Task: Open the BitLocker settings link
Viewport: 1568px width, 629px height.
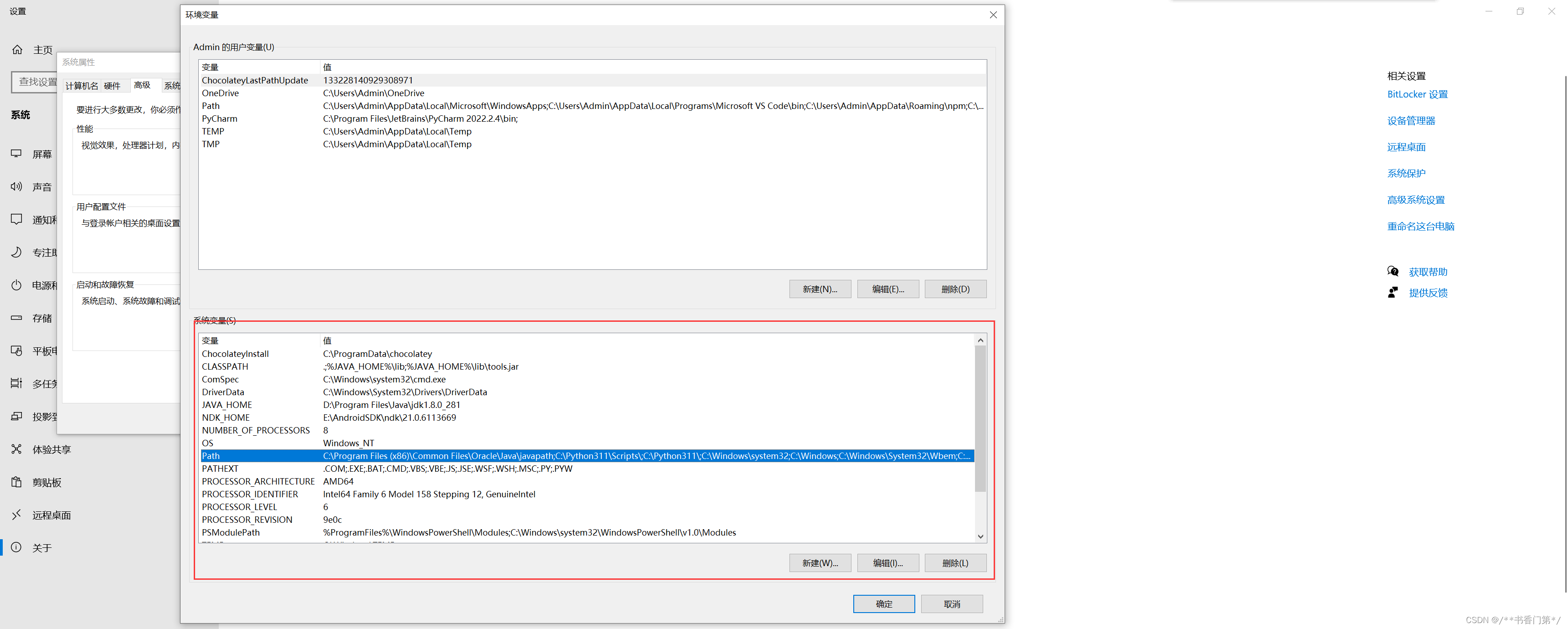Action: [x=1417, y=94]
